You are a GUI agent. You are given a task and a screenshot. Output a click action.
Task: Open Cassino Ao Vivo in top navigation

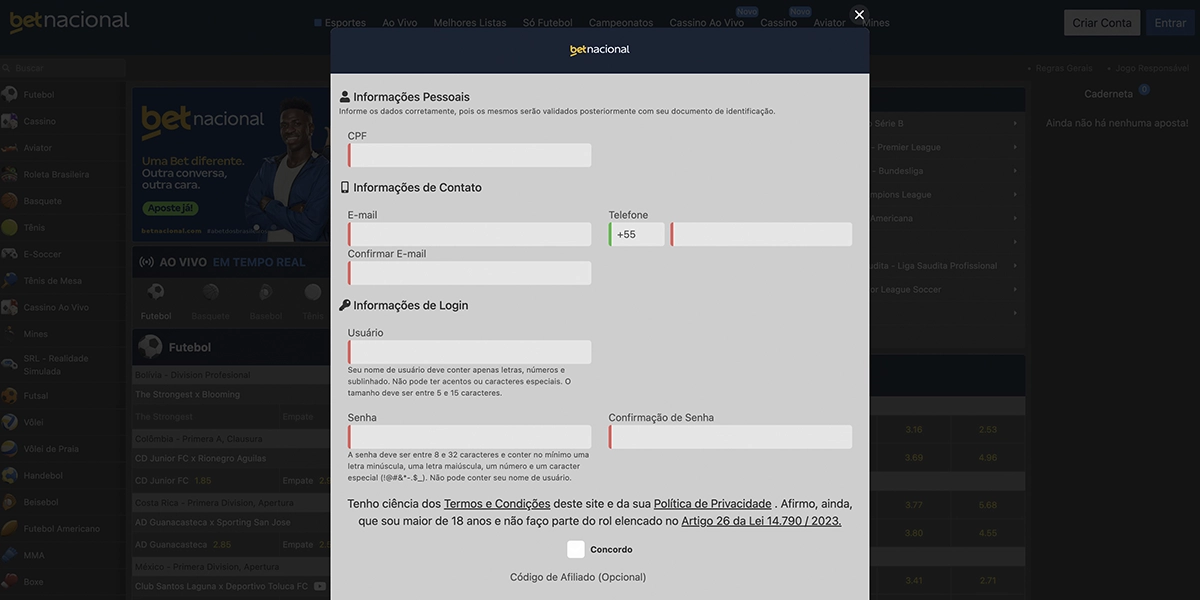pyautogui.click(x=707, y=23)
